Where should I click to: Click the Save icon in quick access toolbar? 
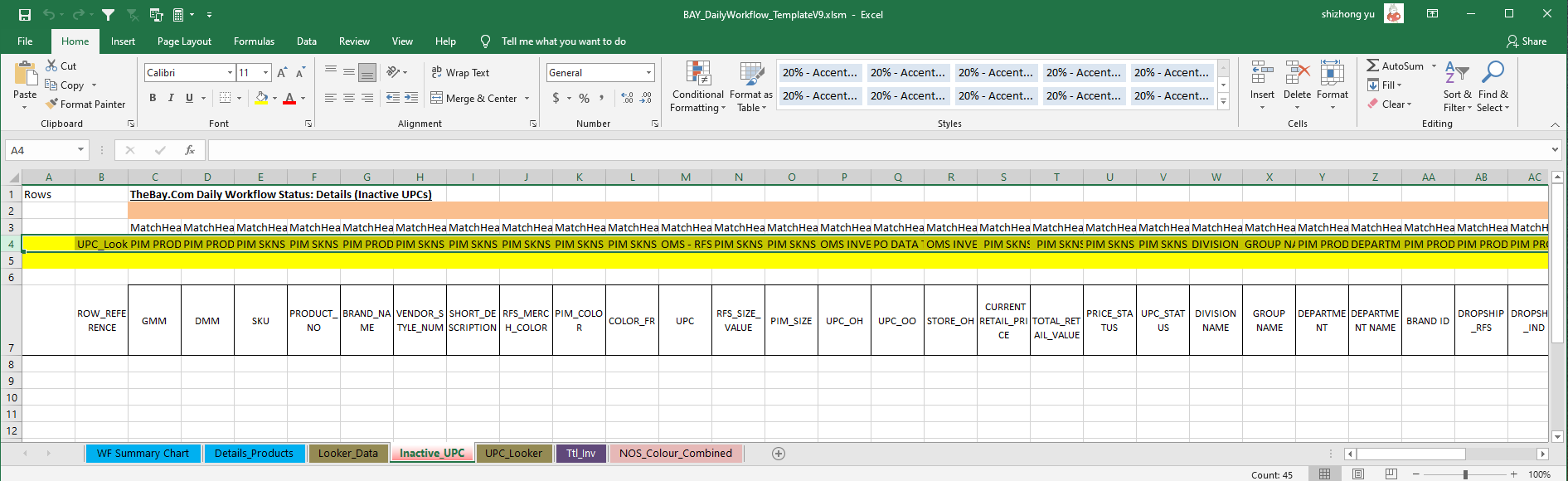[25, 15]
